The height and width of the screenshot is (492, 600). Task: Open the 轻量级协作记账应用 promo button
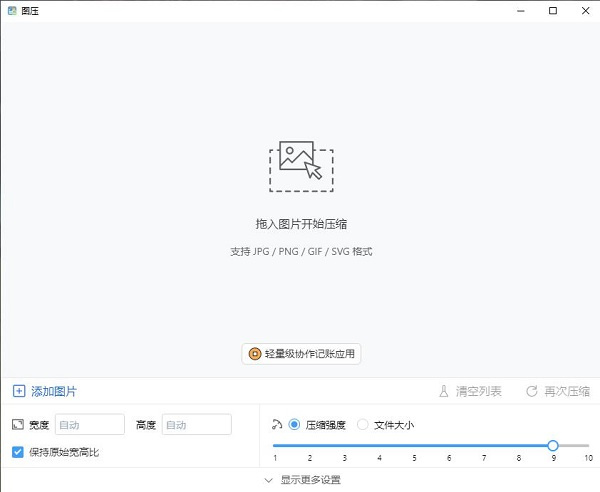300,353
